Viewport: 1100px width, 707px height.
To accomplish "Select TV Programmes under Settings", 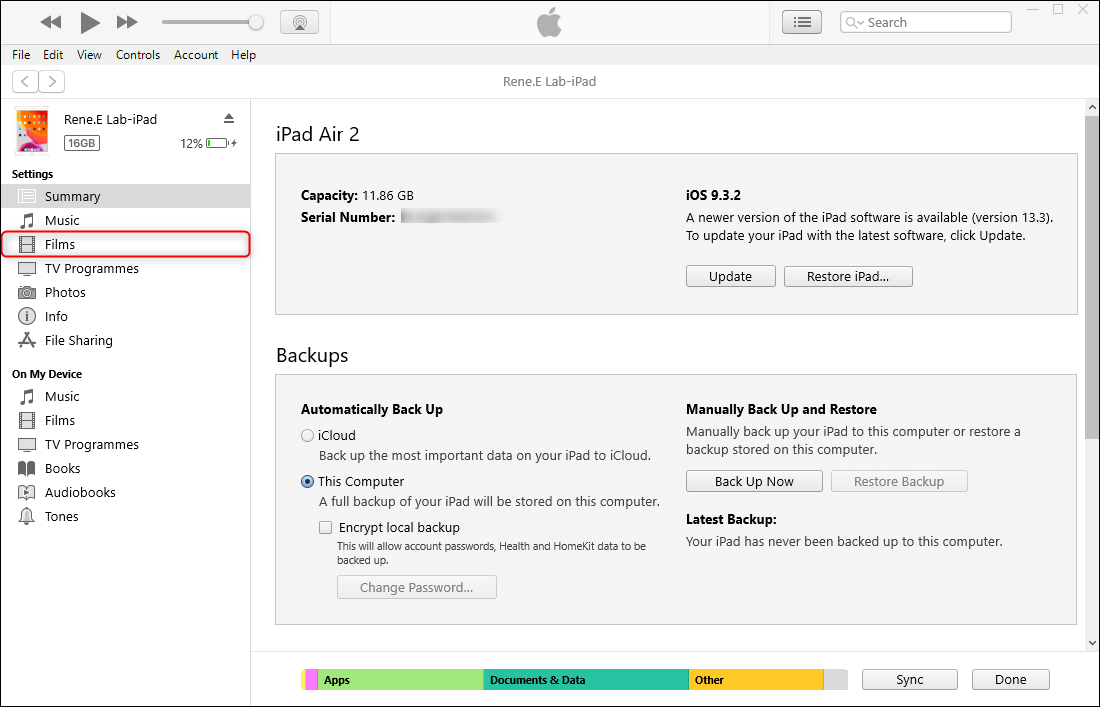I will coord(126,269).
